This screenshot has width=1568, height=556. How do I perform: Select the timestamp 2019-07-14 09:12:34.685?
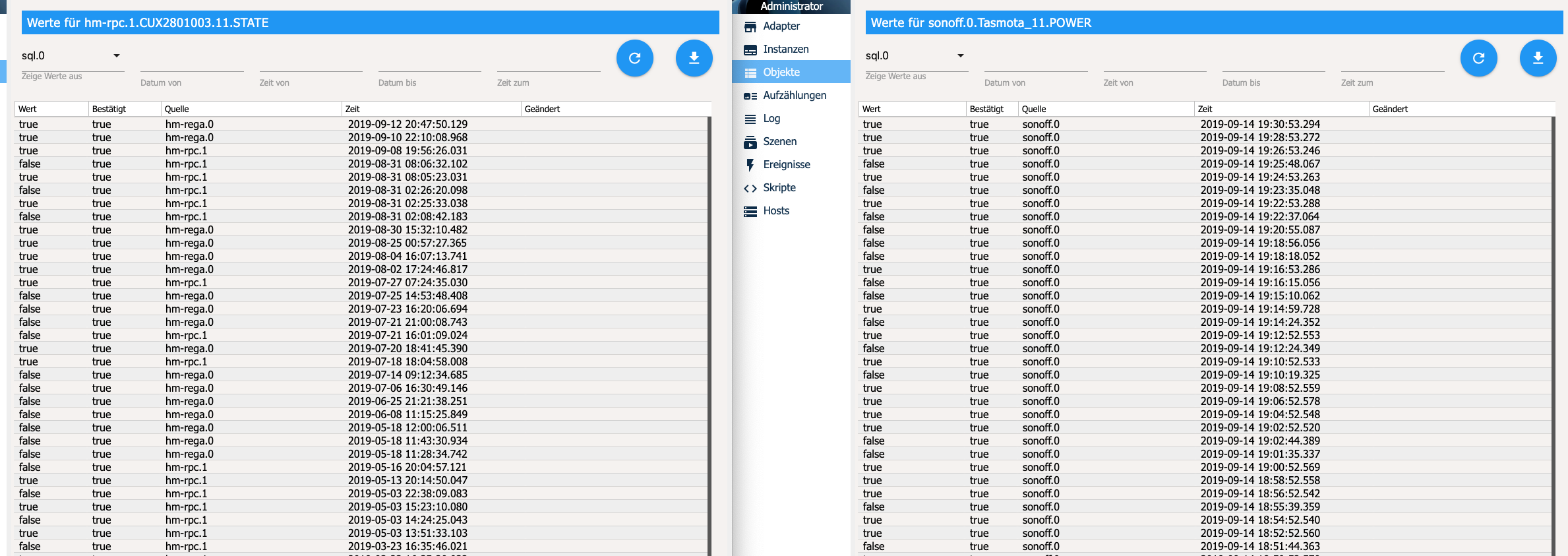pos(407,375)
